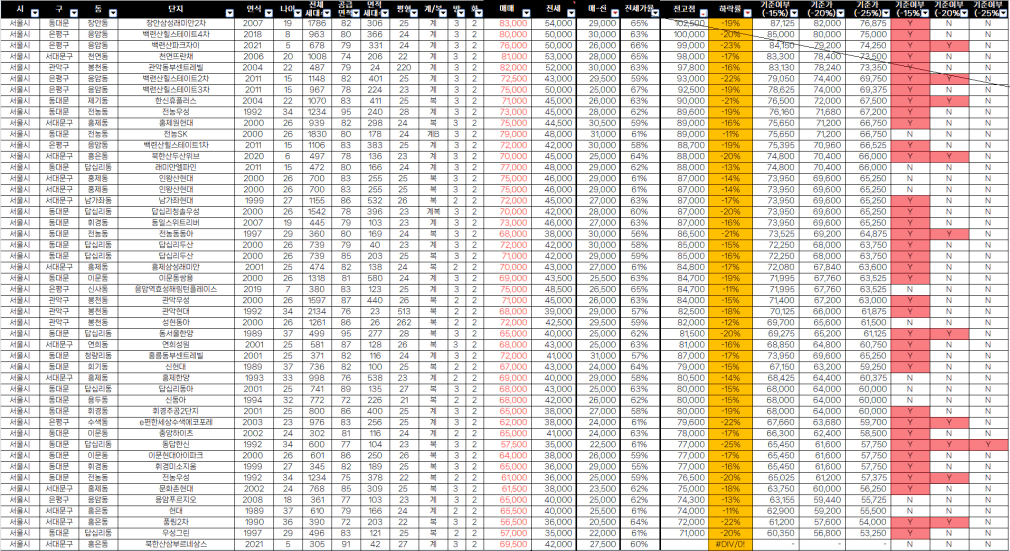Select the 동답한신 cell
Image resolution: width=1010 pixels, height=551 pixels.
tap(176, 445)
